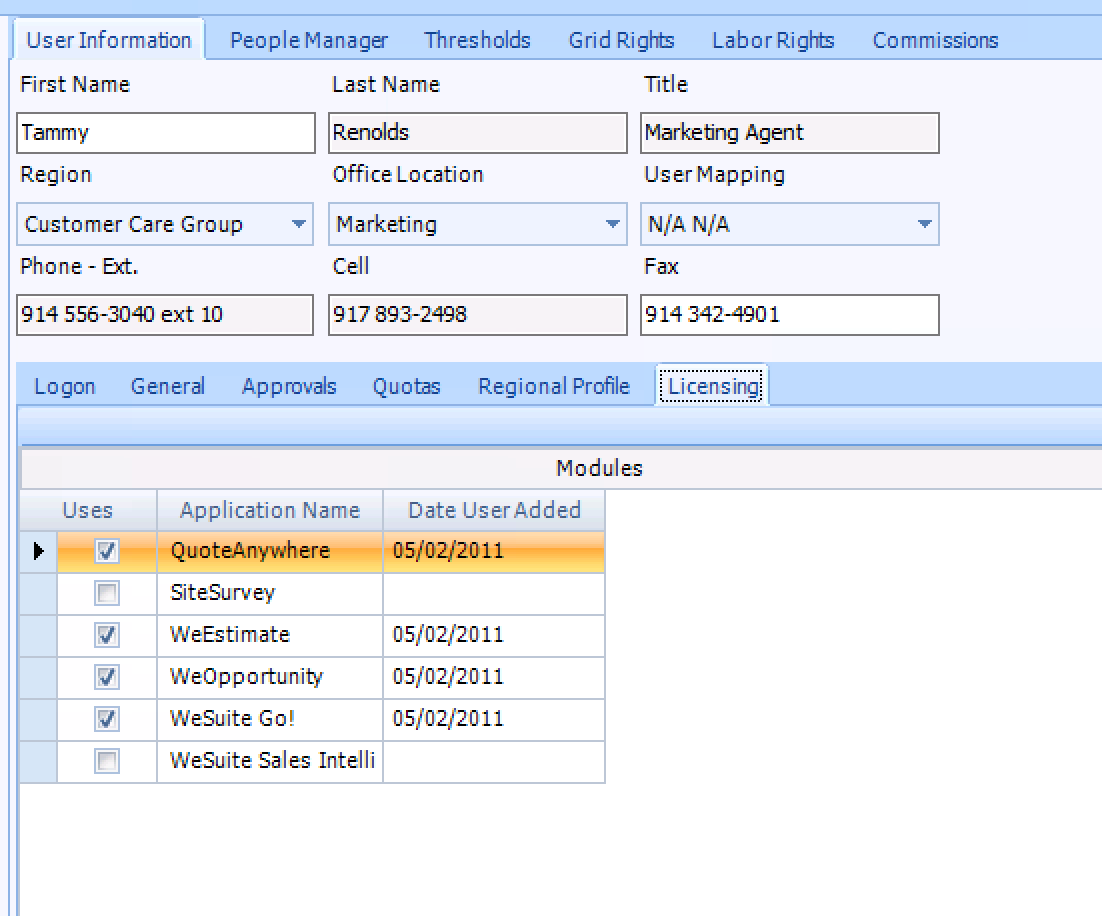Click WeSuite Go!'s 05/02/2011 date cell
1102x916 pixels.
coord(494,719)
